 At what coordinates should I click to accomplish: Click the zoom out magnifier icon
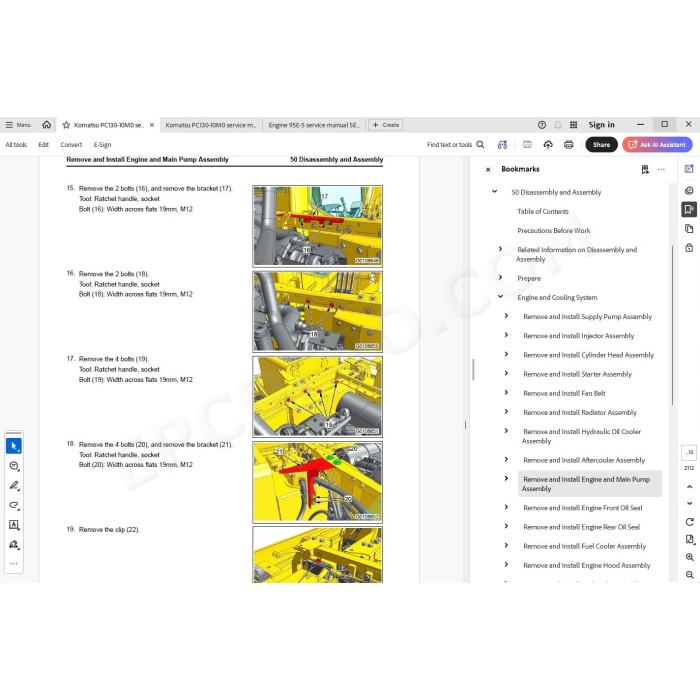pyautogui.click(x=690, y=575)
